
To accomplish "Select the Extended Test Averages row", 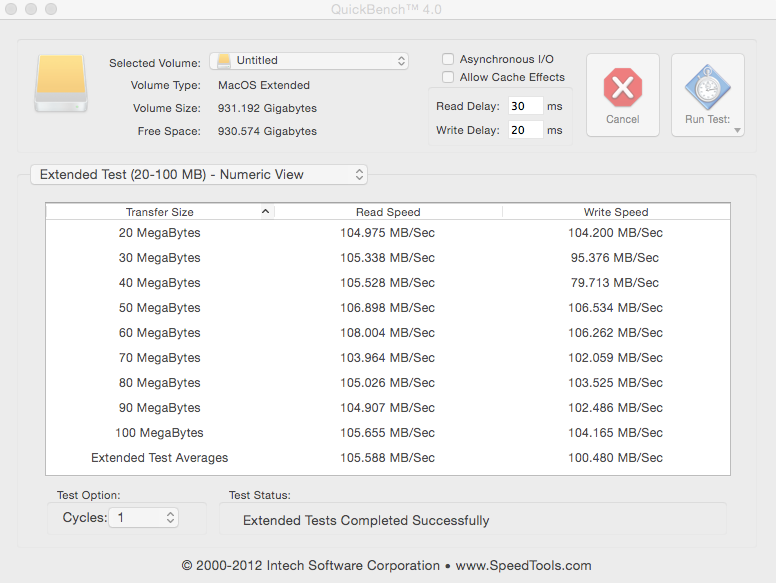I will (388, 458).
